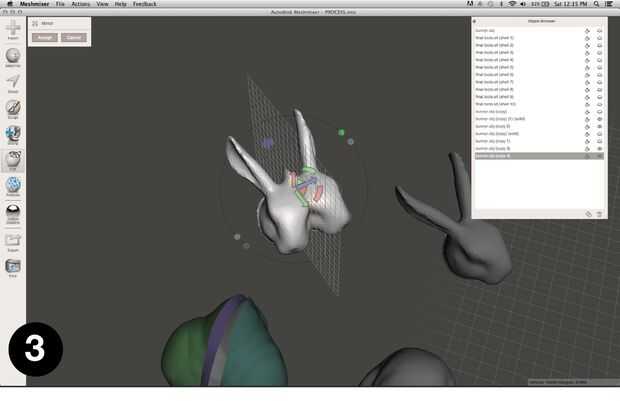Image resolution: width=620 pixels, height=401 pixels.
Task: Open Spotlight search in menu bar
Action: (x=596, y=4)
